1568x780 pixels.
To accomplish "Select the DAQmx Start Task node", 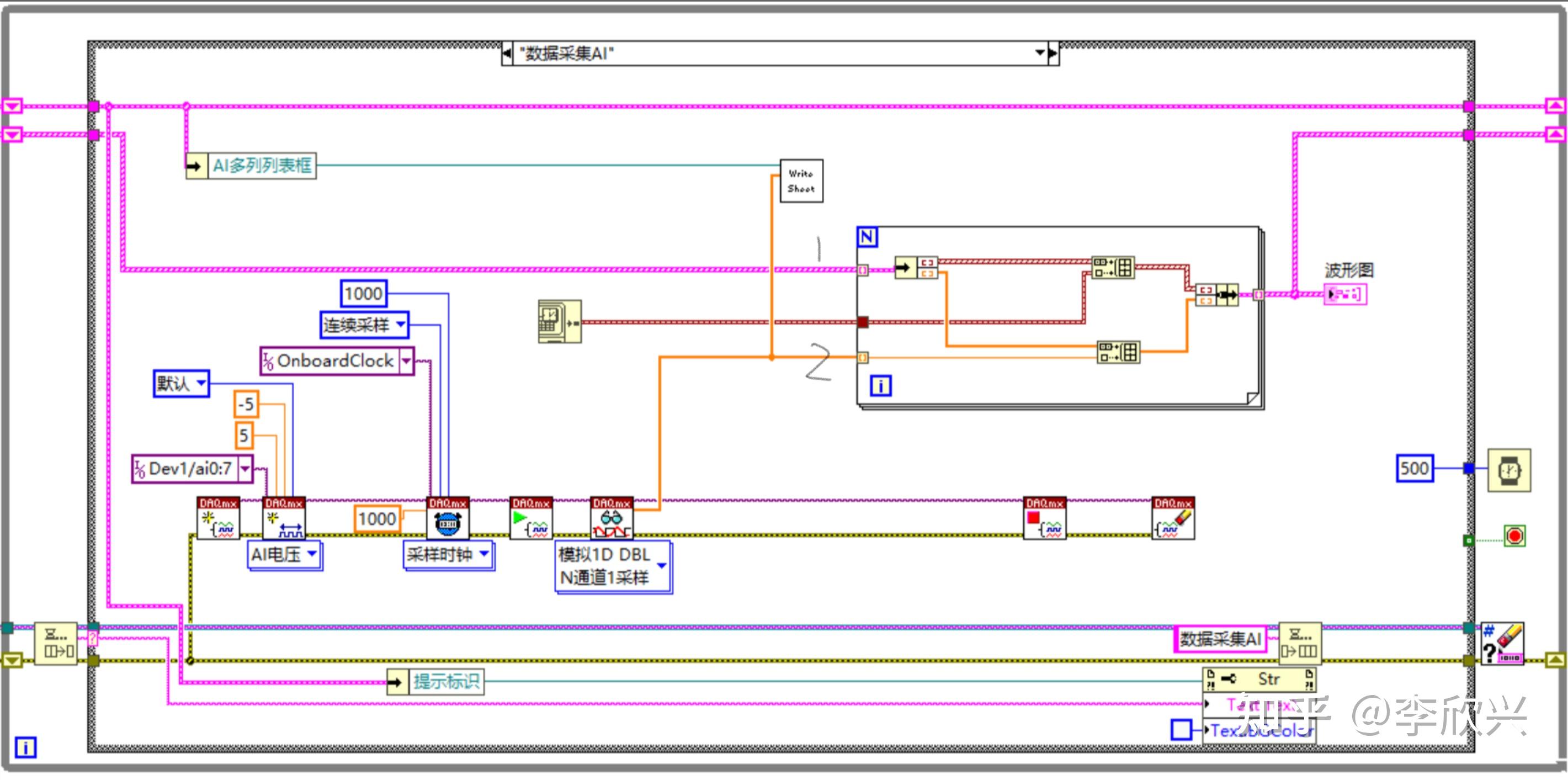I will 531,518.
